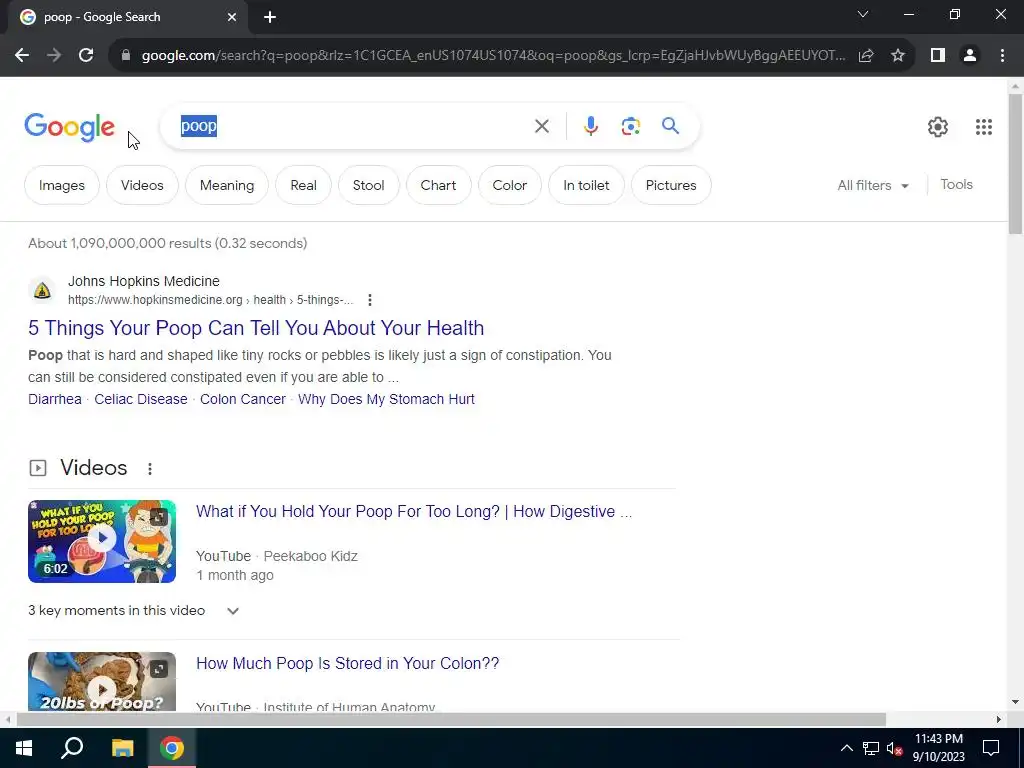Bookmark this page with the star icon
Viewport: 1024px width, 768px height.
point(898,56)
